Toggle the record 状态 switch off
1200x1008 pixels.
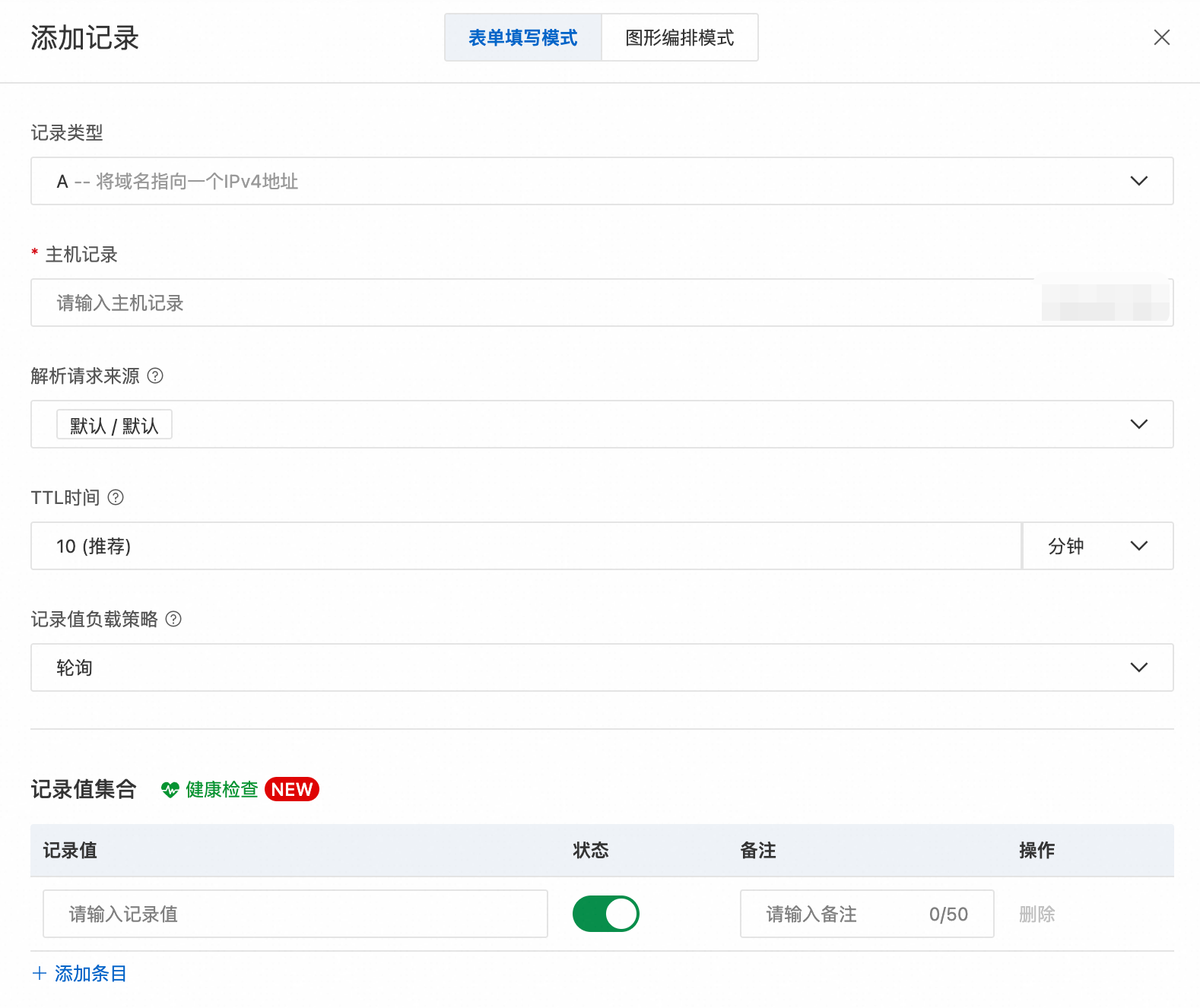[x=606, y=914]
